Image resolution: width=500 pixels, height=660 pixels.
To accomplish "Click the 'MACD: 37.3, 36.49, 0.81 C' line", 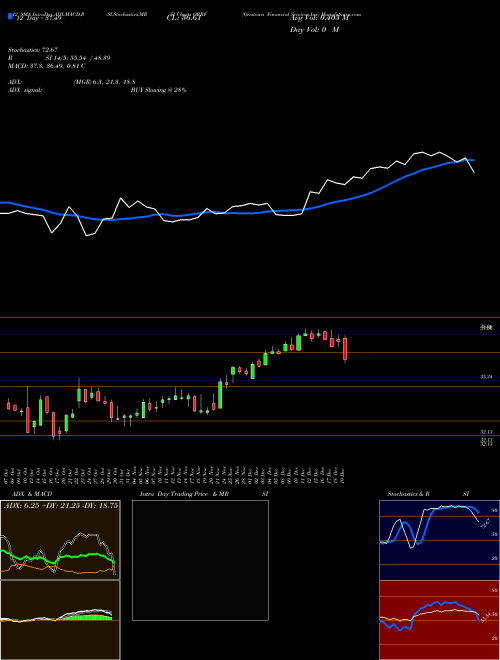I will [x=46, y=66].
